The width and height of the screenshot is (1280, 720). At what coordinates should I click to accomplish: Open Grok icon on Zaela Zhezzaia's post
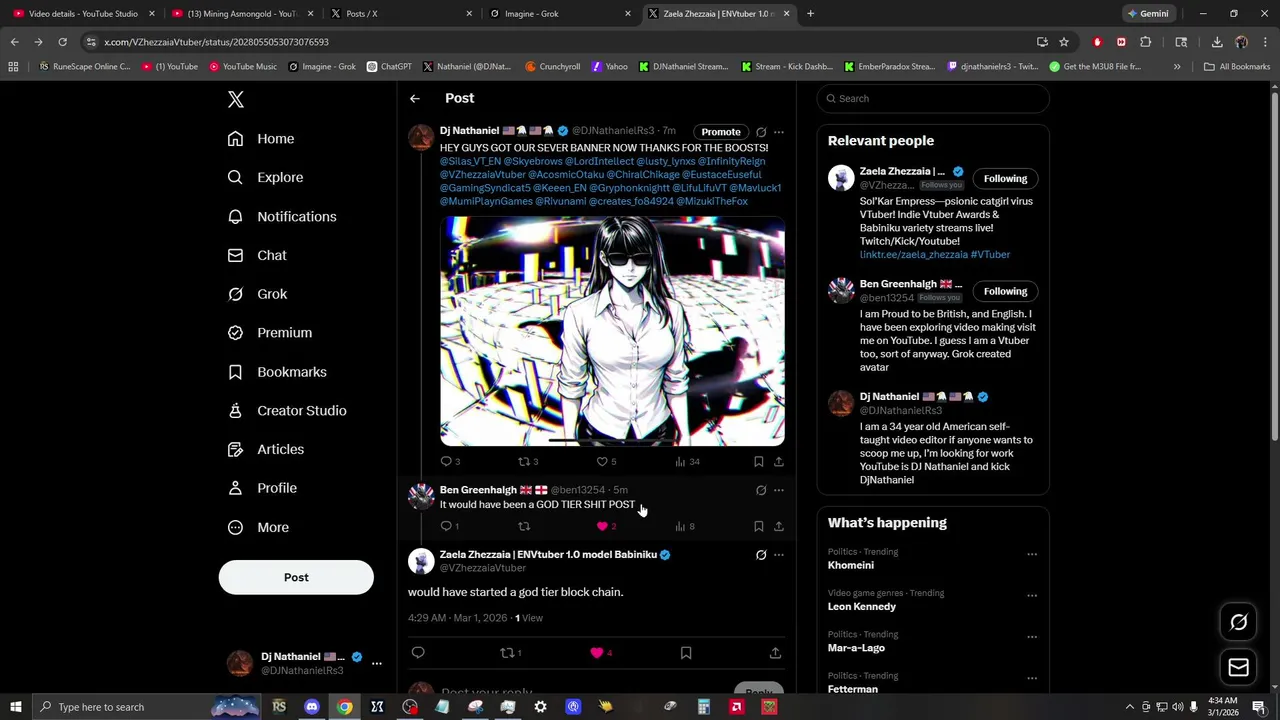tap(761, 555)
